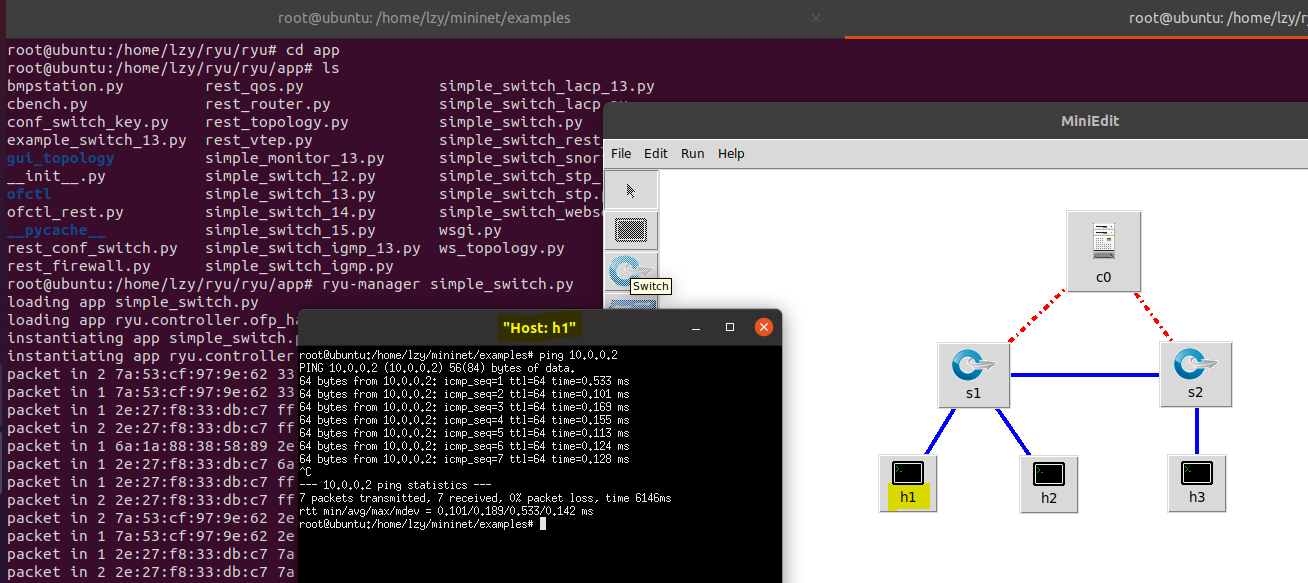Click the s1 switch node
Screen dimensions: 1308x583
tap(973, 374)
